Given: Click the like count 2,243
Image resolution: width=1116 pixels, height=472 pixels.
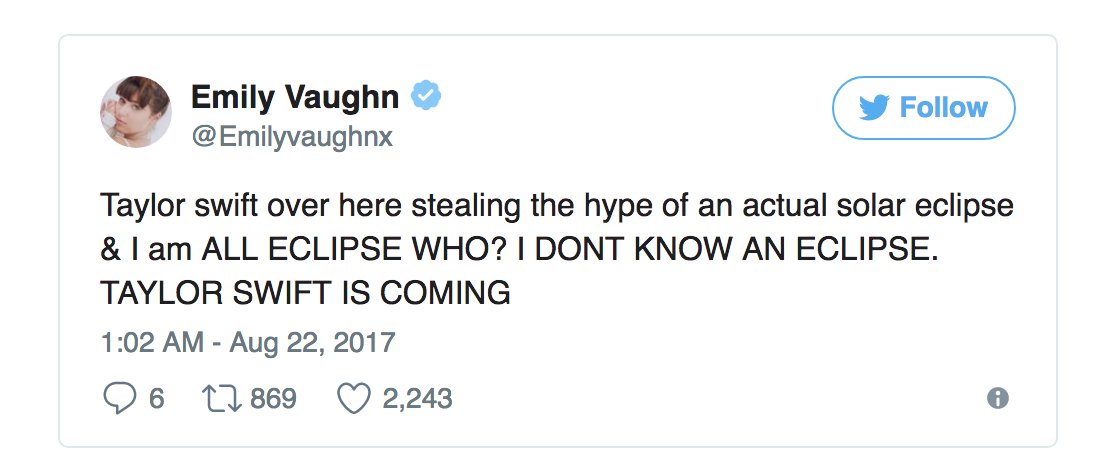Looking at the screenshot, I should click(x=415, y=399).
